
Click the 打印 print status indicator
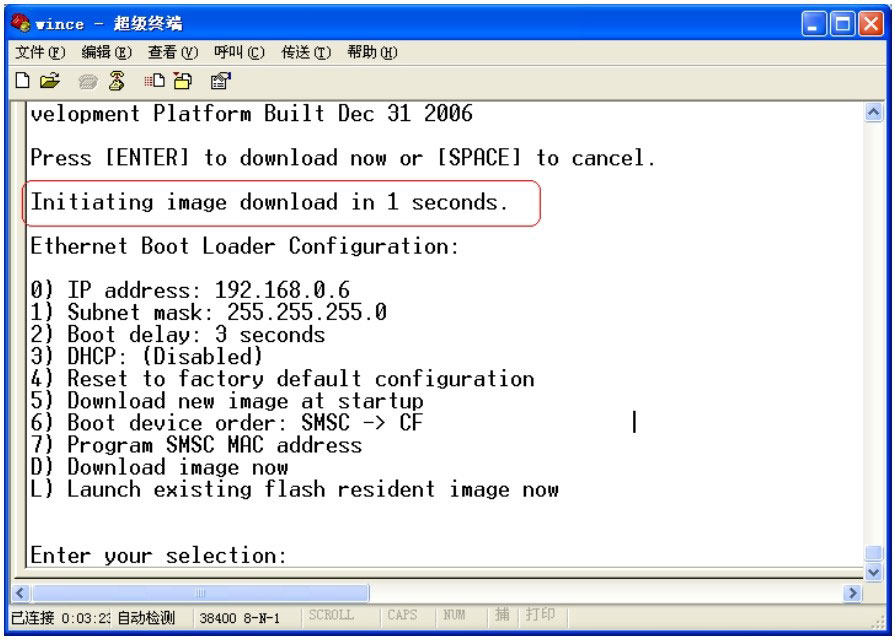coord(540,614)
